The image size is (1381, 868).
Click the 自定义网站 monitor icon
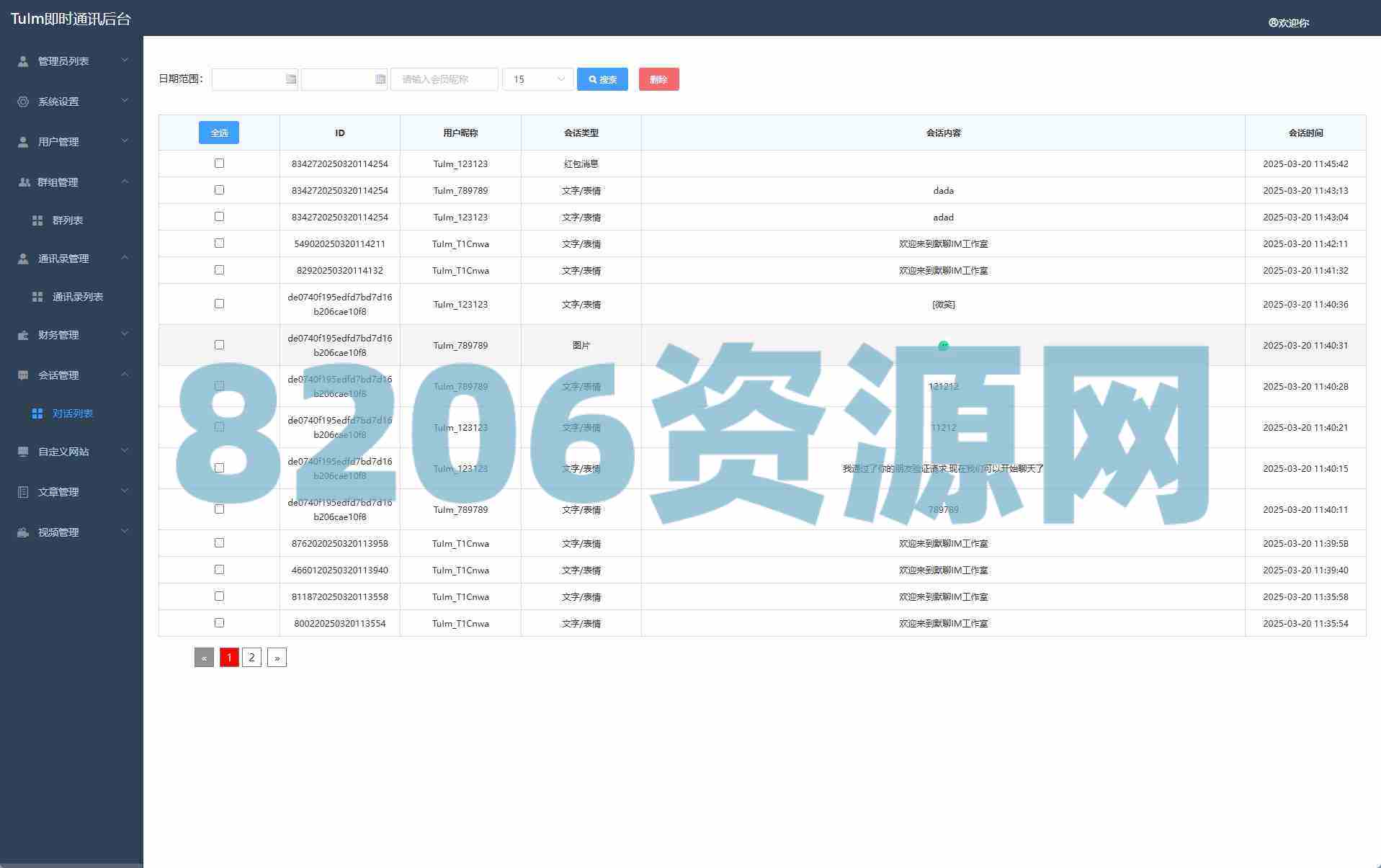point(23,452)
